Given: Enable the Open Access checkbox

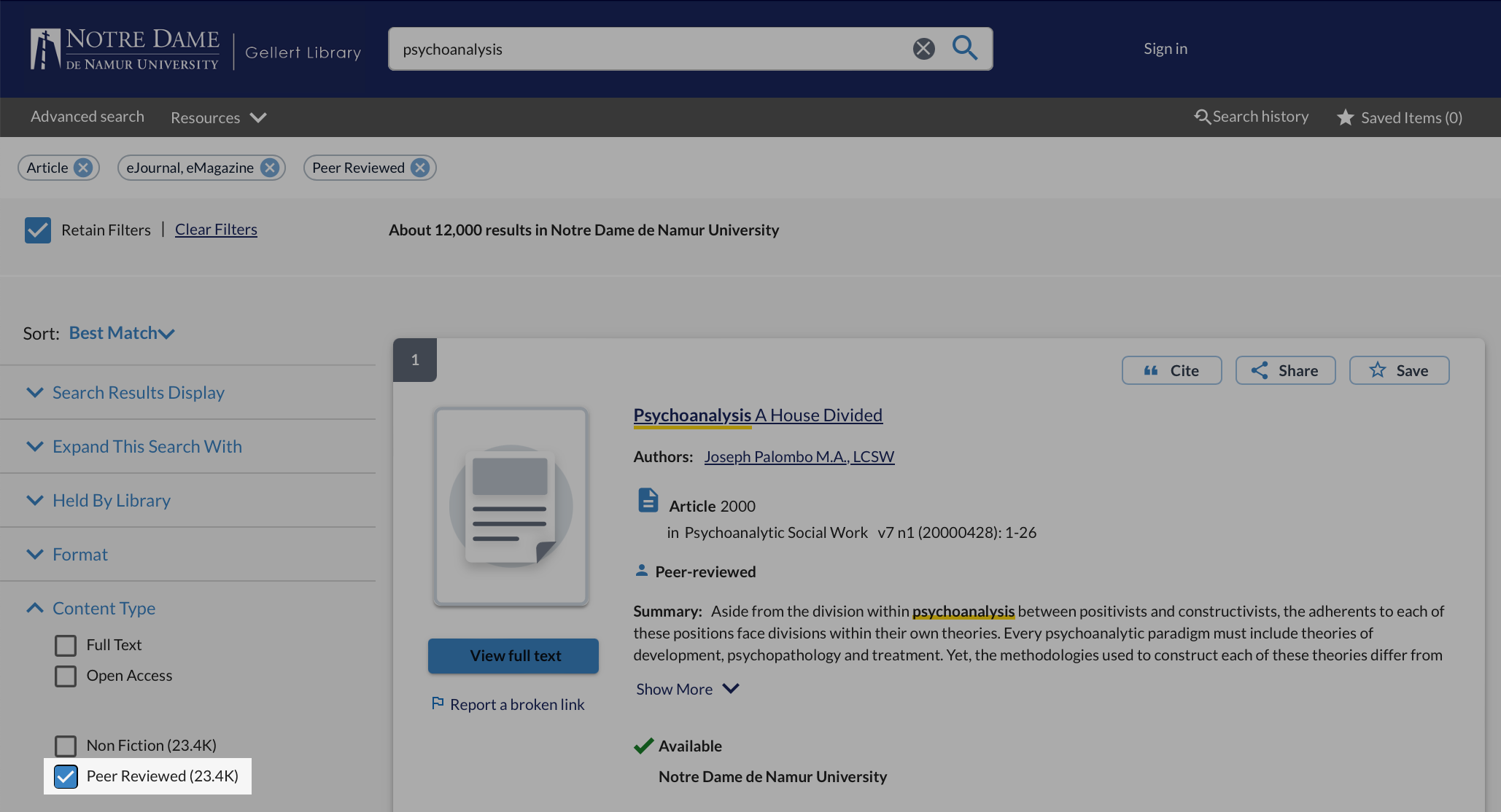Looking at the screenshot, I should (x=66, y=676).
